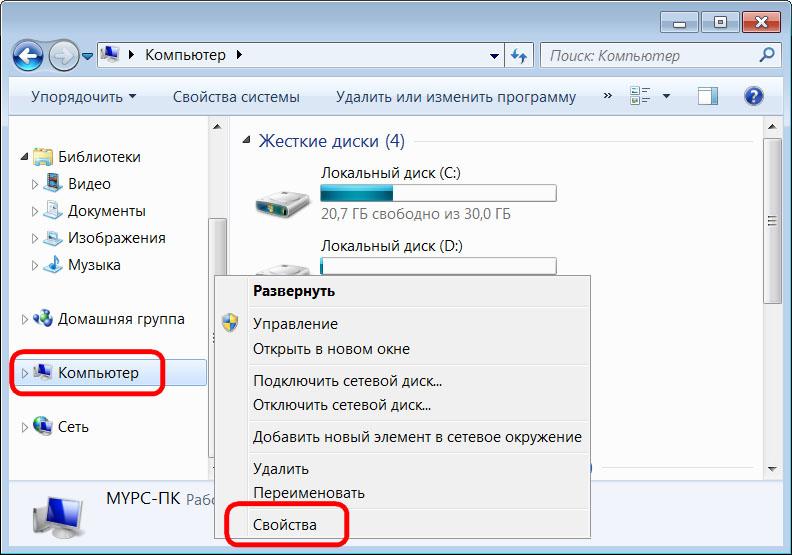Open recent pages dropdown beside Forward arrow
792x555 pixels.
pos(87,56)
